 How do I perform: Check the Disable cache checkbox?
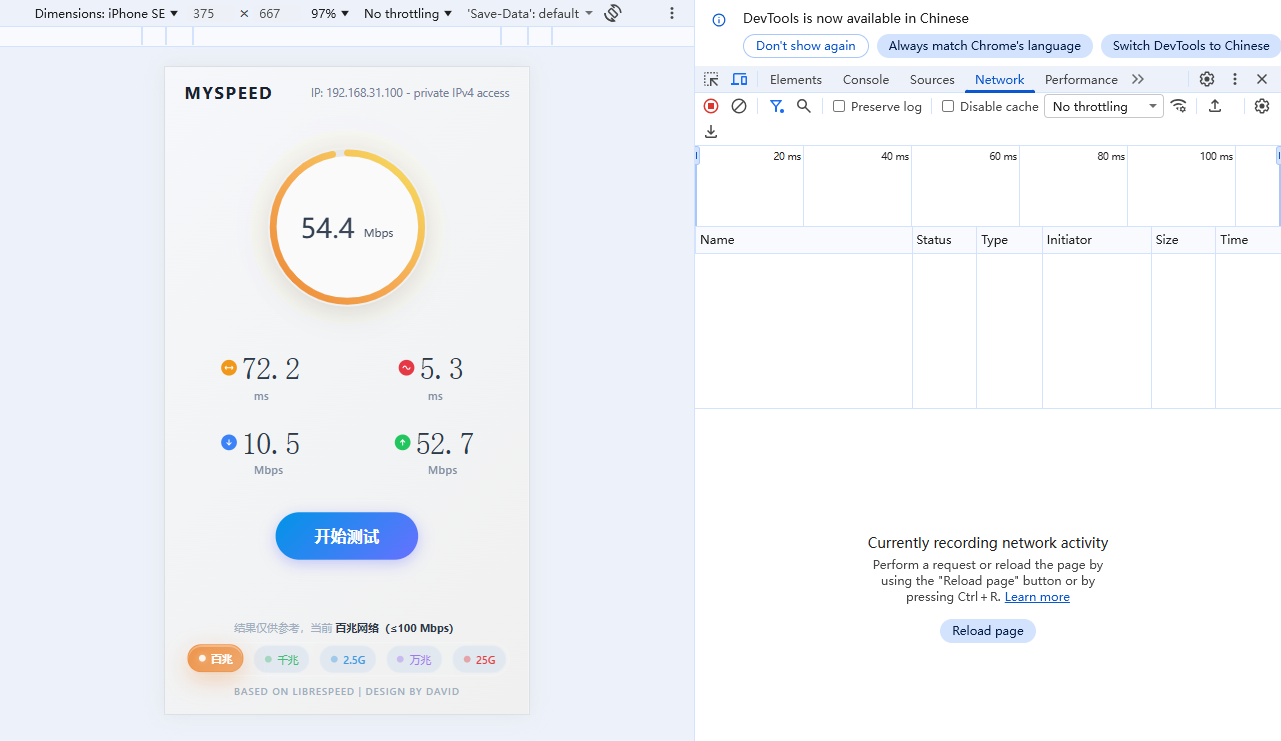coord(948,106)
